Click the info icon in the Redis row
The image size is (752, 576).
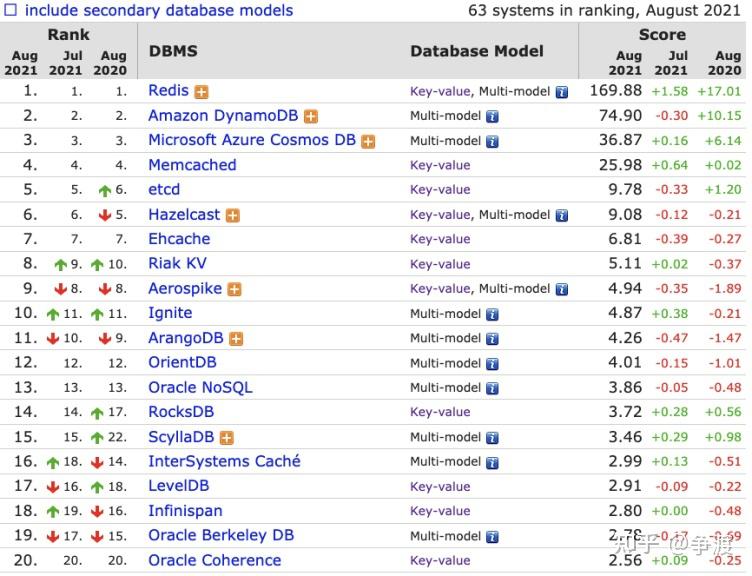click(x=562, y=92)
